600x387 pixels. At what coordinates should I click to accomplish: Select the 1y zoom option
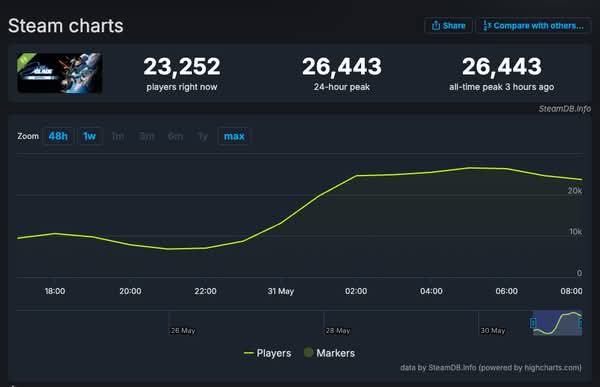click(203, 136)
